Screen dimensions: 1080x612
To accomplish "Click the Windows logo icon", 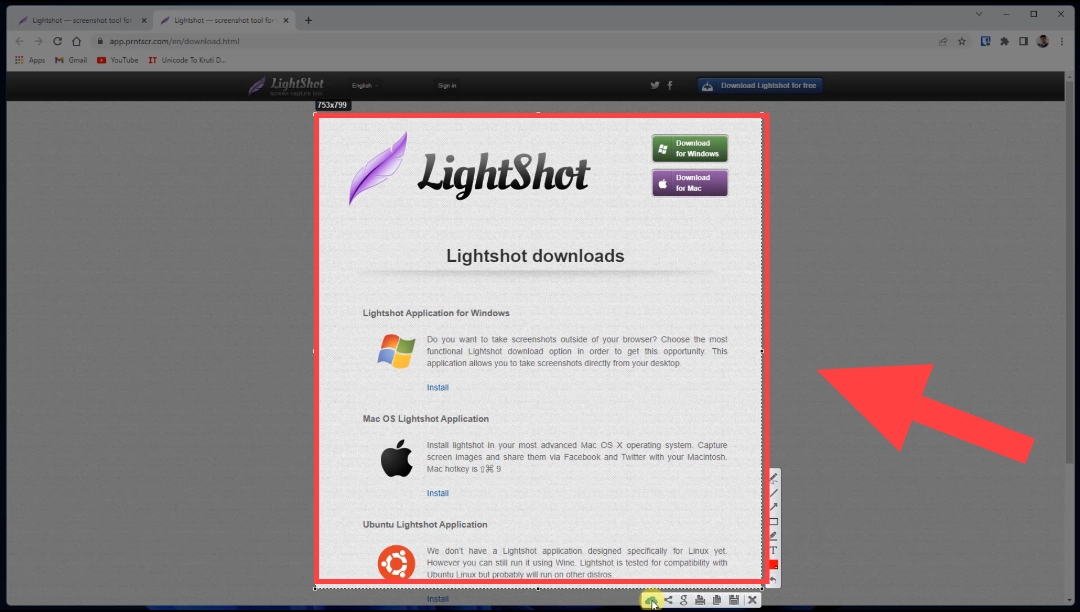I will (396, 351).
